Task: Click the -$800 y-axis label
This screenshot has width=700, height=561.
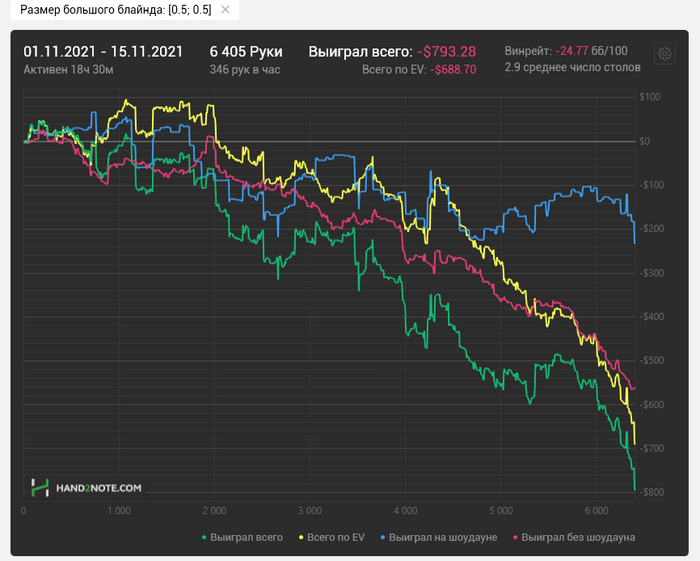Action: click(652, 492)
